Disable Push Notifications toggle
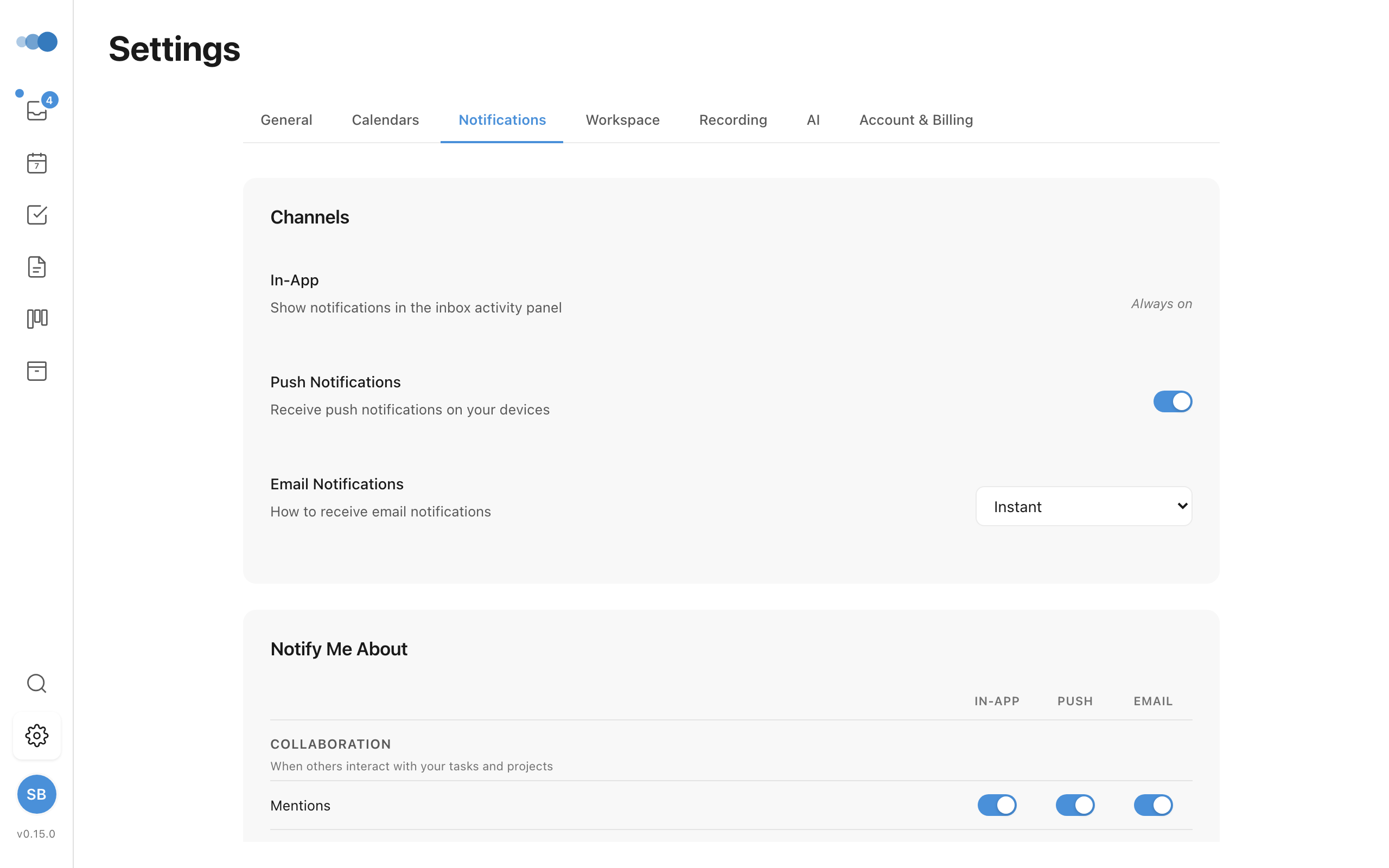Viewport: 1389px width, 868px height. click(x=1172, y=401)
